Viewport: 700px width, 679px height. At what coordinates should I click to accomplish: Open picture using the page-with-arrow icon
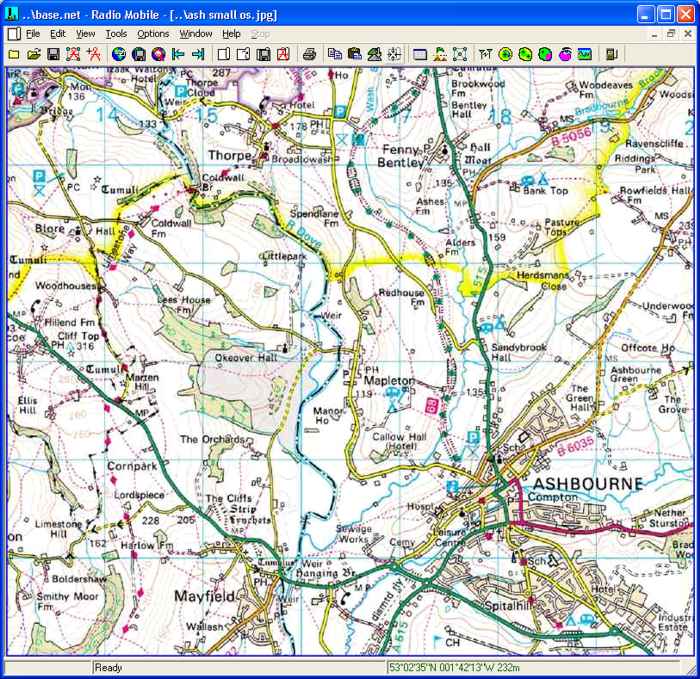[243, 54]
